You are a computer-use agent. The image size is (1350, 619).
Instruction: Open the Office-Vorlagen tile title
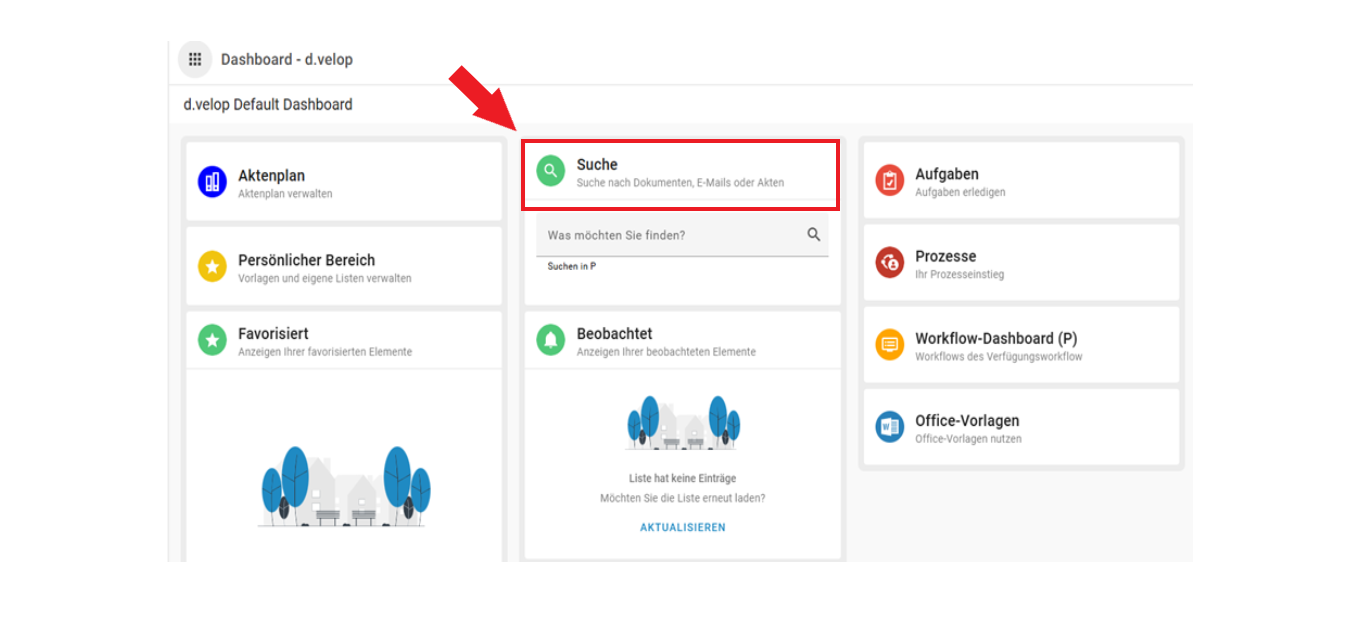point(966,421)
